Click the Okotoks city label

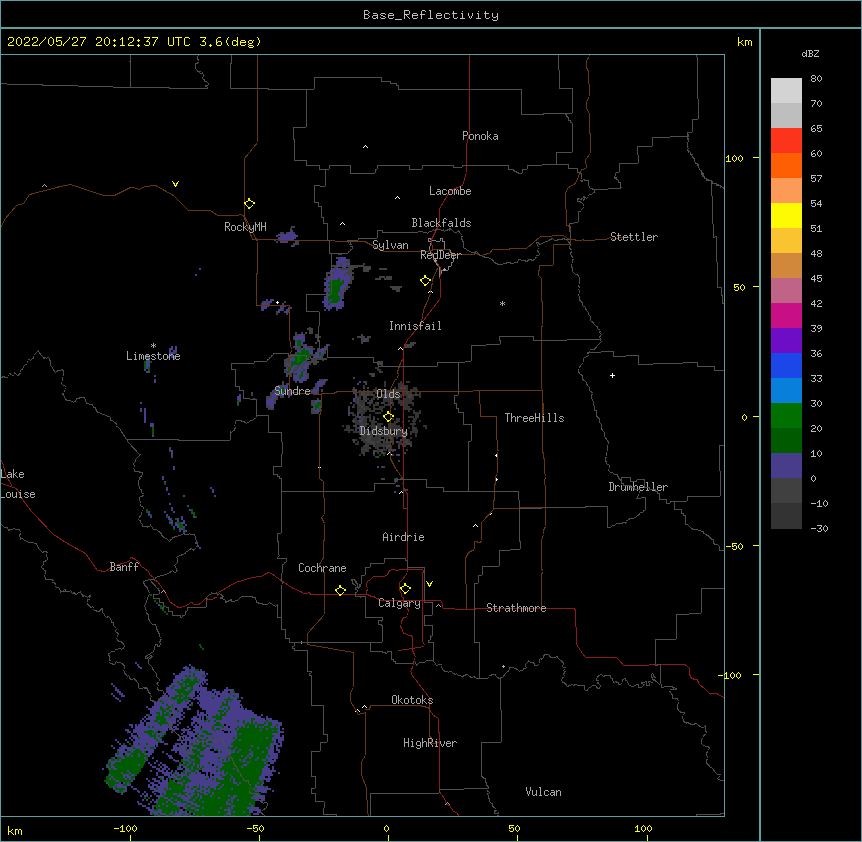pyautogui.click(x=412, y=700)
